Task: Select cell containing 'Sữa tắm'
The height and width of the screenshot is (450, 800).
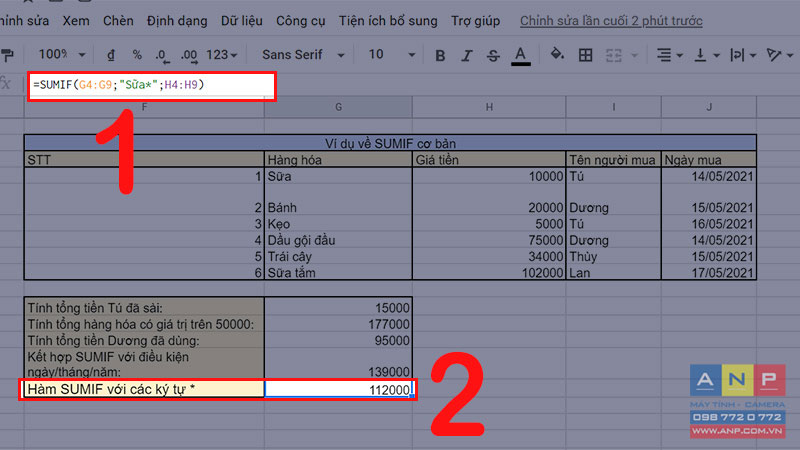Action: coord(338,272)
